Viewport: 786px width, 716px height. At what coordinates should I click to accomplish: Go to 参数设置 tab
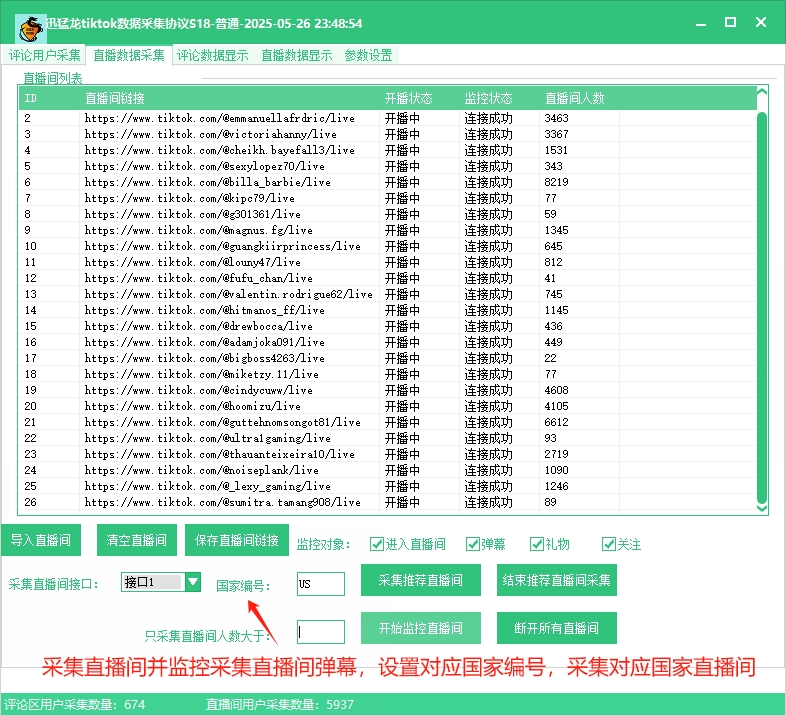pyautogui.click(x=368, y=55)
